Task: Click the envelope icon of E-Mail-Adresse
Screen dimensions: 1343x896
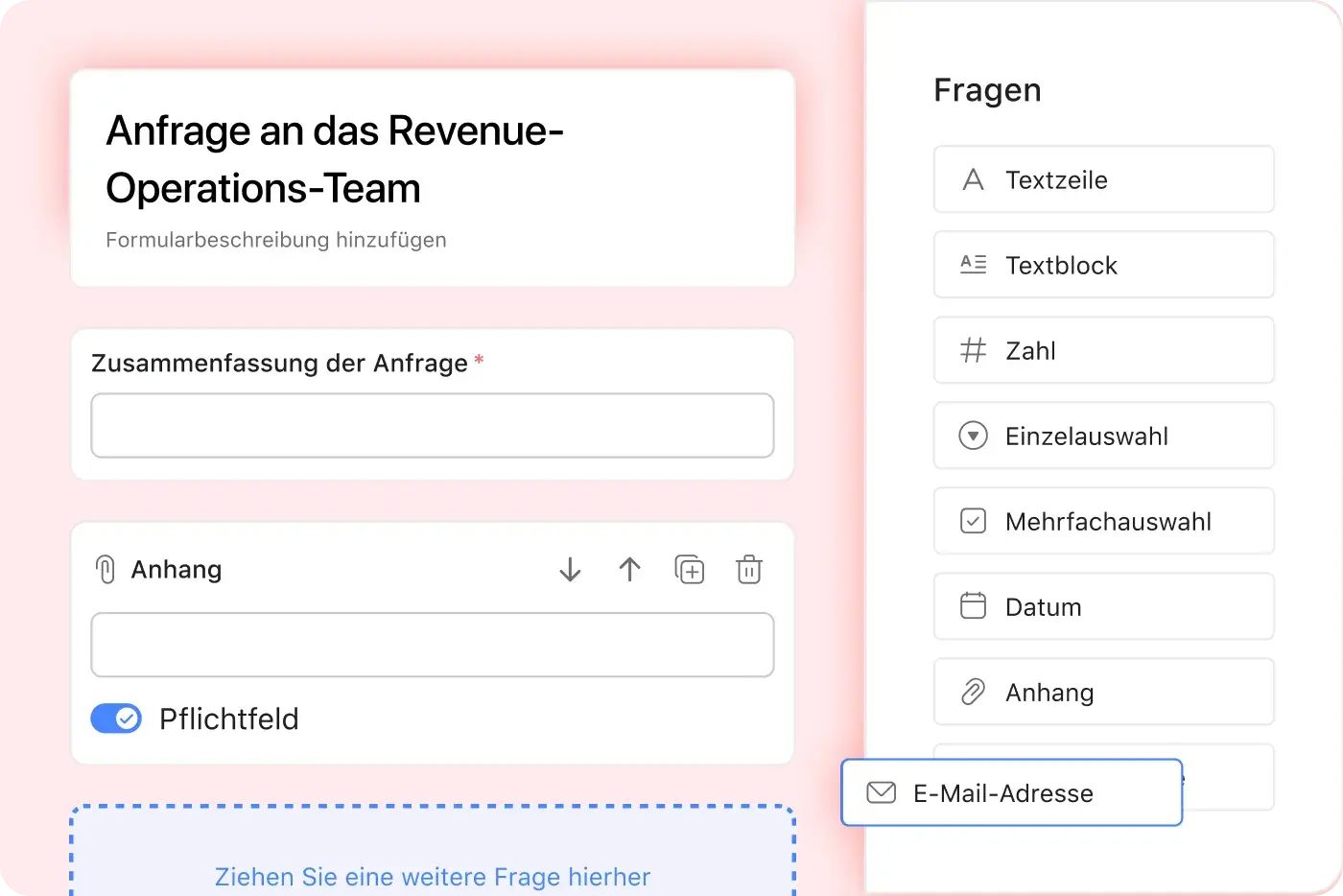Action: point(881,792)
